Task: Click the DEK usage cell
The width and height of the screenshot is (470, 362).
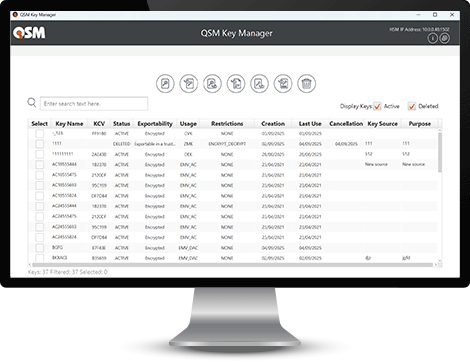Action: coord(188,154)
